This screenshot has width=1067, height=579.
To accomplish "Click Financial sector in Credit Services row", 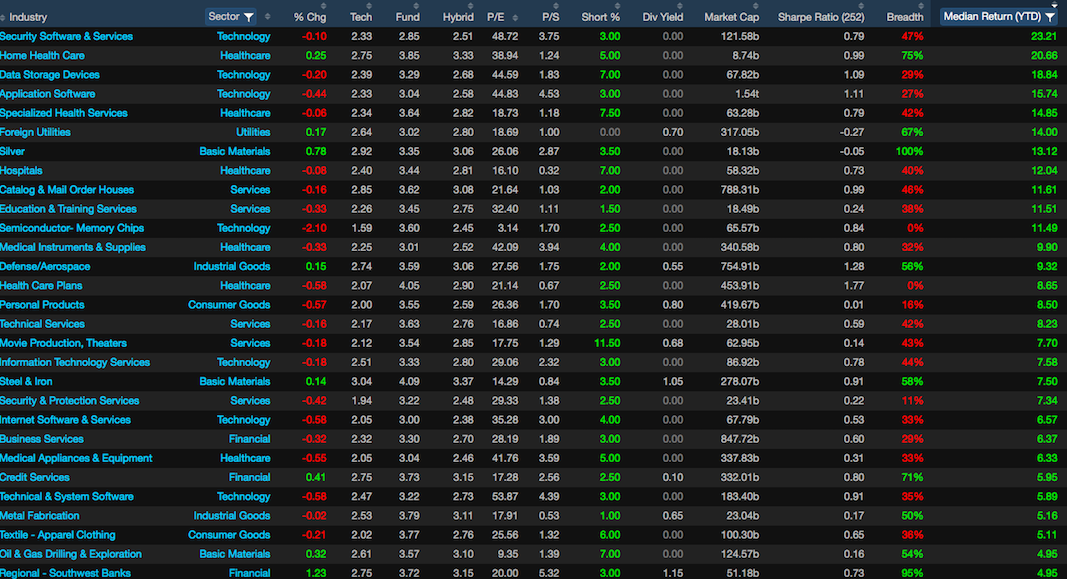I will point(250,477).
